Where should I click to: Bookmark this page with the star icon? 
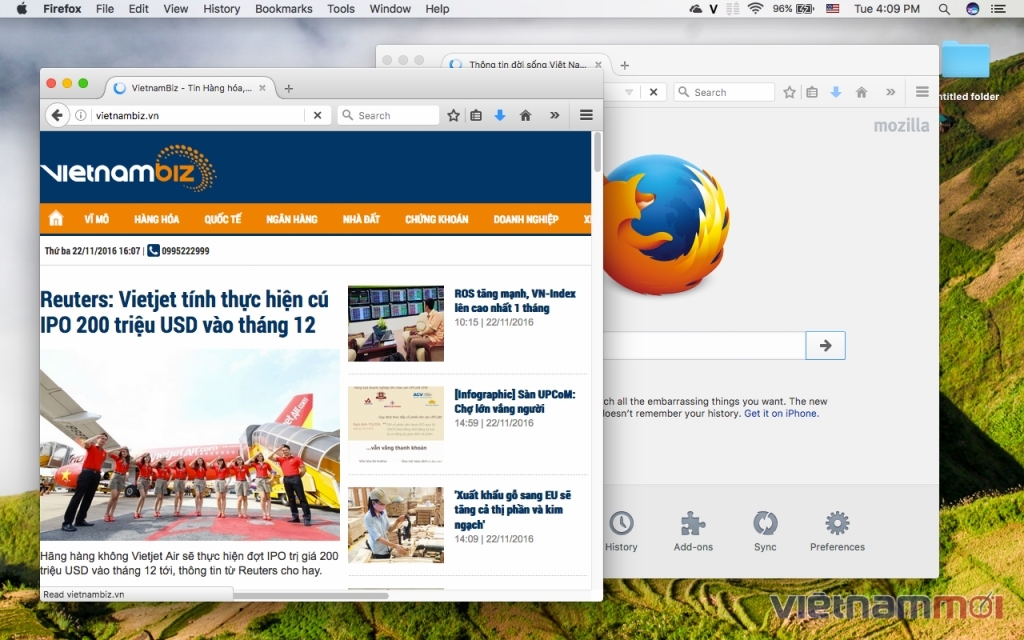coord(453,116)
